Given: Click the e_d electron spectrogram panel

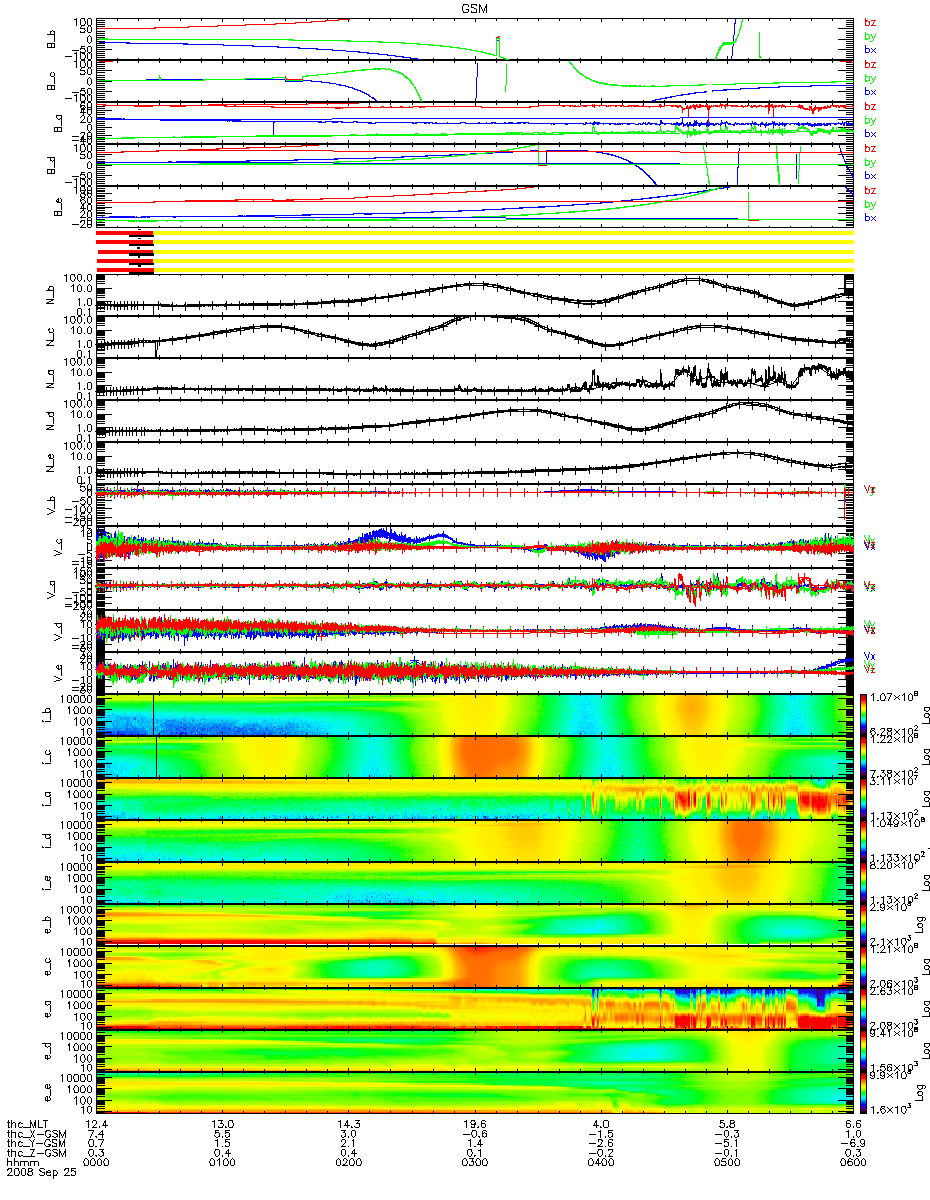Looking at the screenshot, I should coord(475,1050).
